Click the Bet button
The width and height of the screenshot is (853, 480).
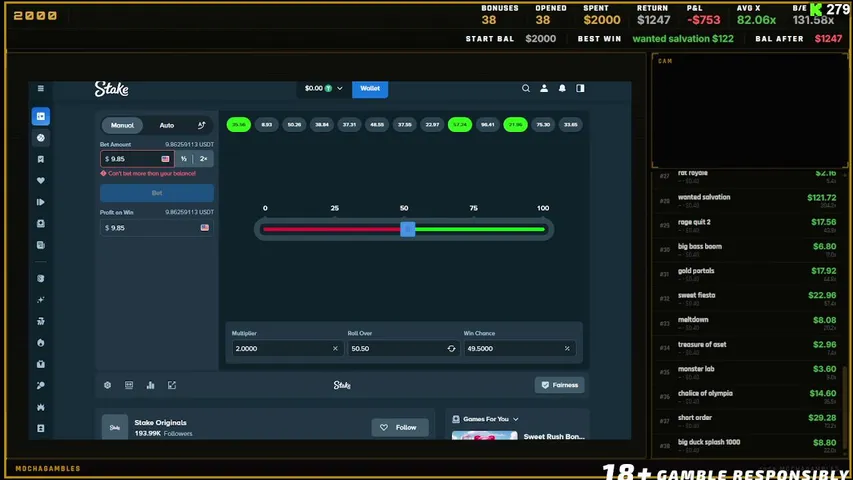click(157, 193)
